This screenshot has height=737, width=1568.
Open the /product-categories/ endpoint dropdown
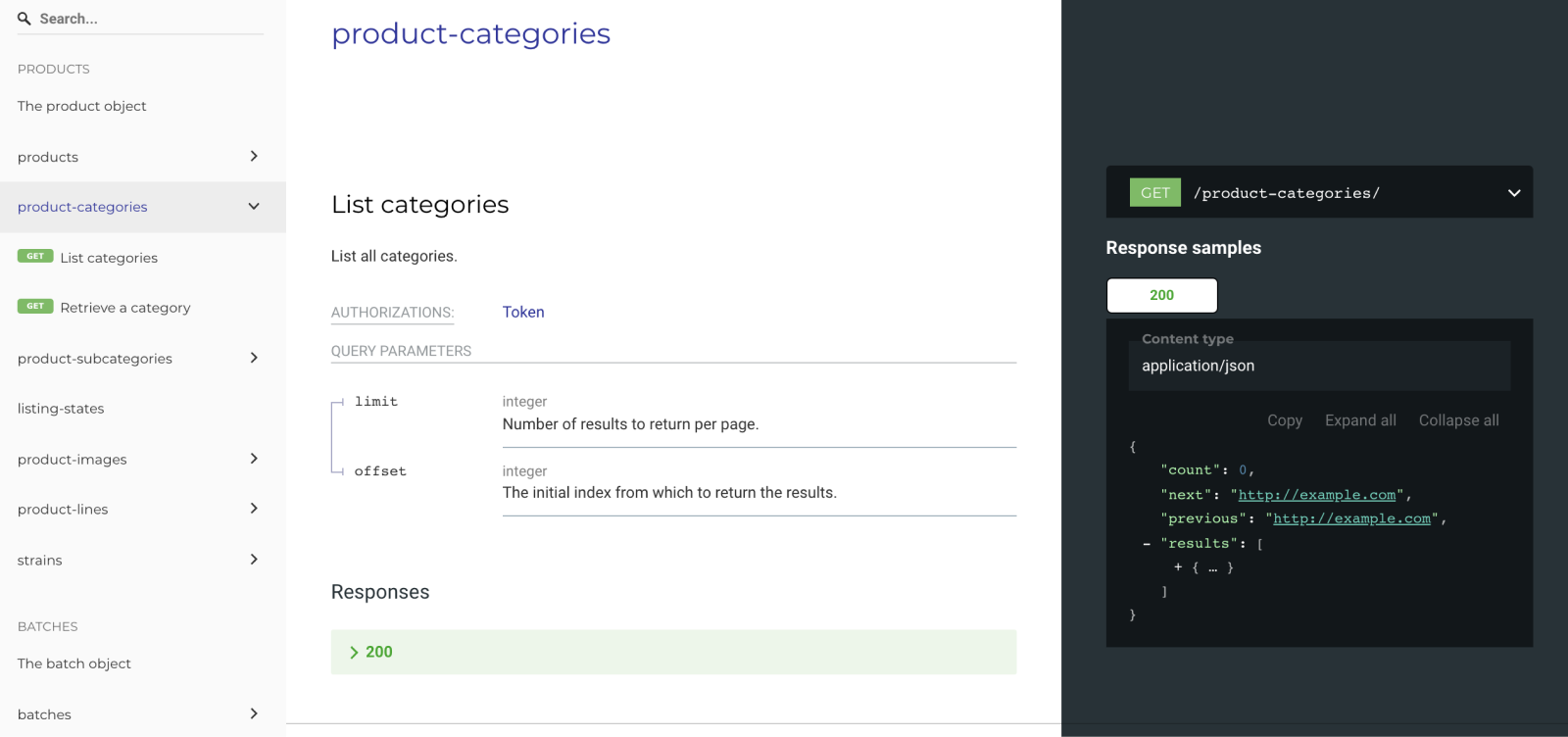1513,193
